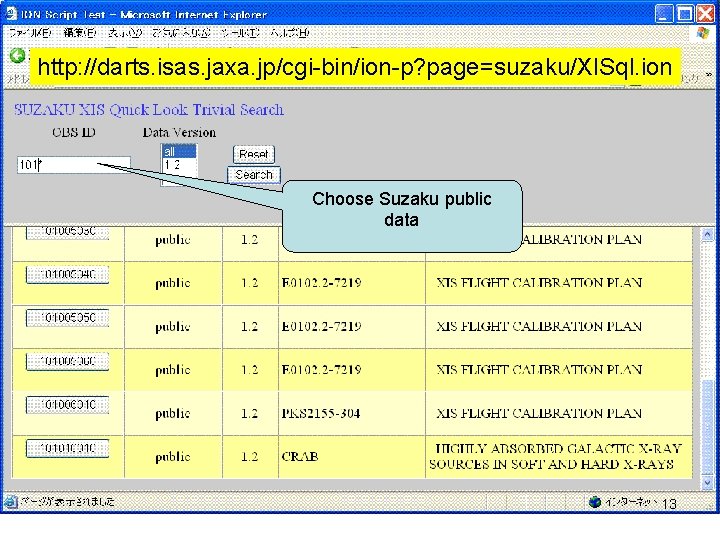
Task: Click the Search button
Action: click(254, 175)
